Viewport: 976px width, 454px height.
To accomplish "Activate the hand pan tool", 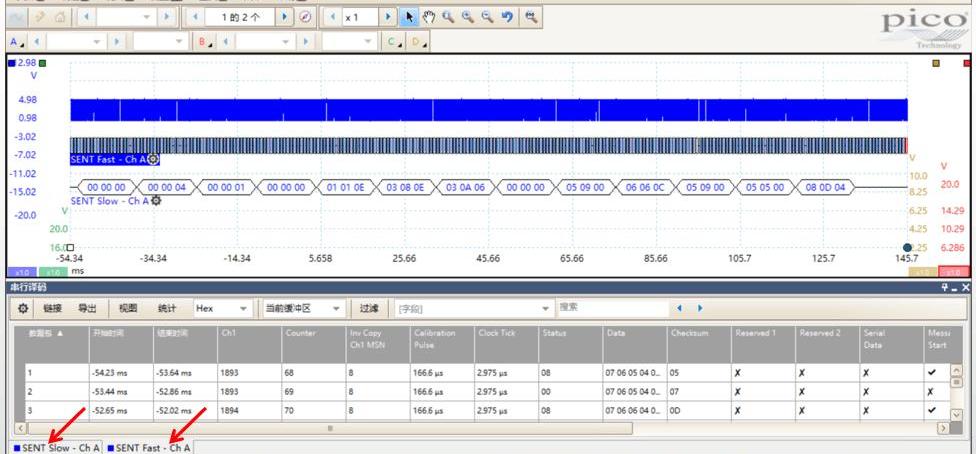I will coord(429,17).
